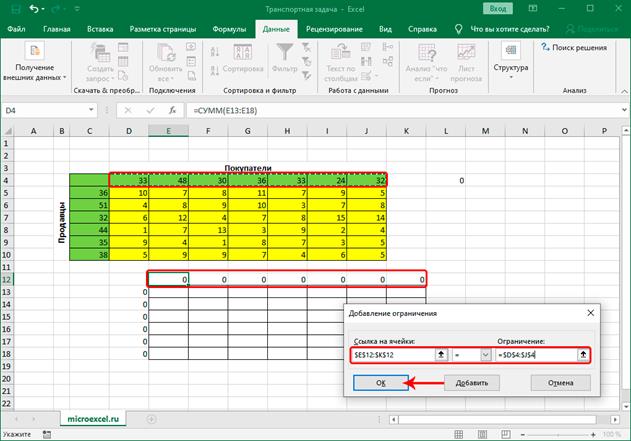Screen dimensions: 631x441
Task: Switch to Вставка tab
Action: tap(100, 29)
